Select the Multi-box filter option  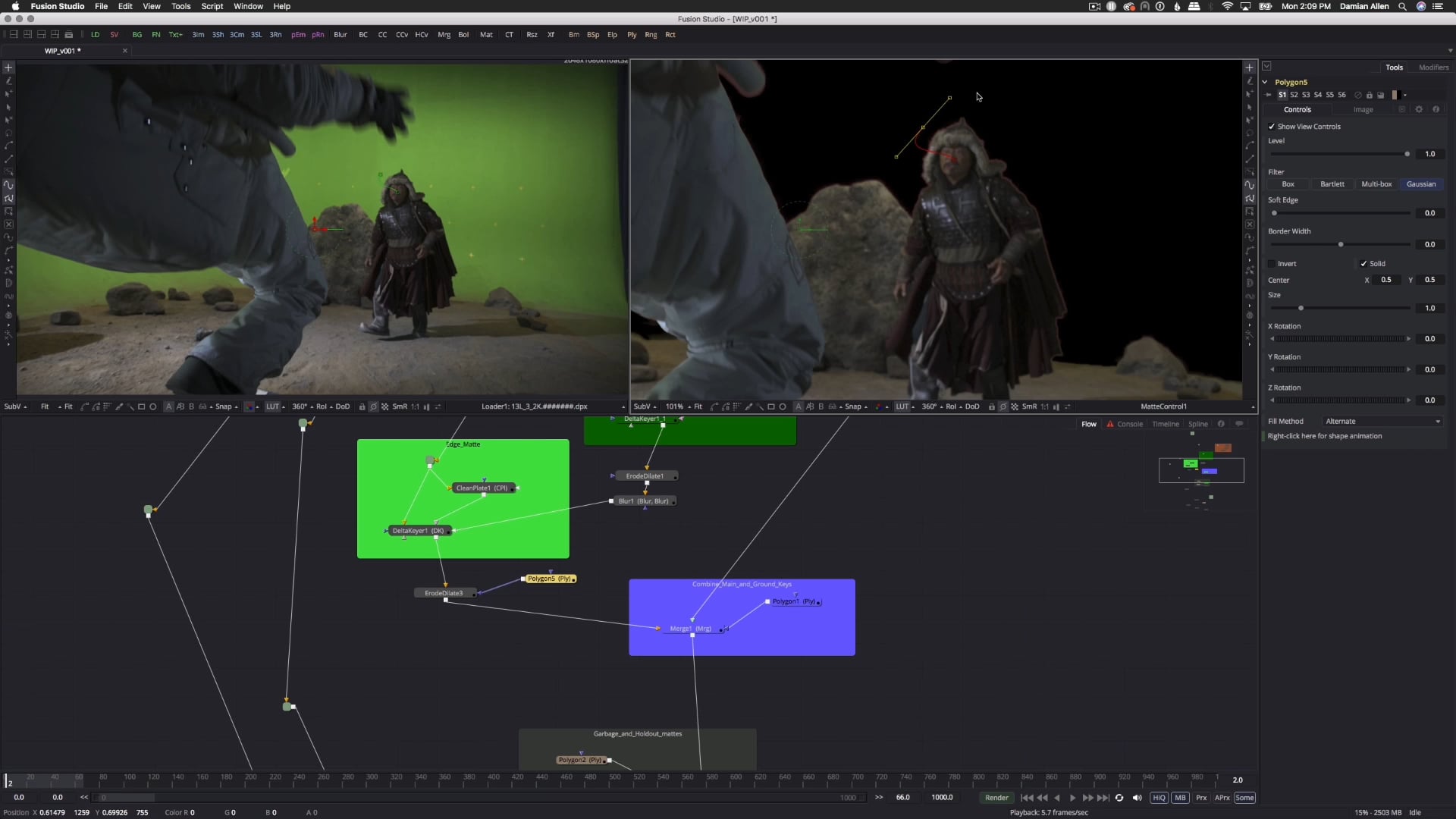click(x=1376, y=184)
